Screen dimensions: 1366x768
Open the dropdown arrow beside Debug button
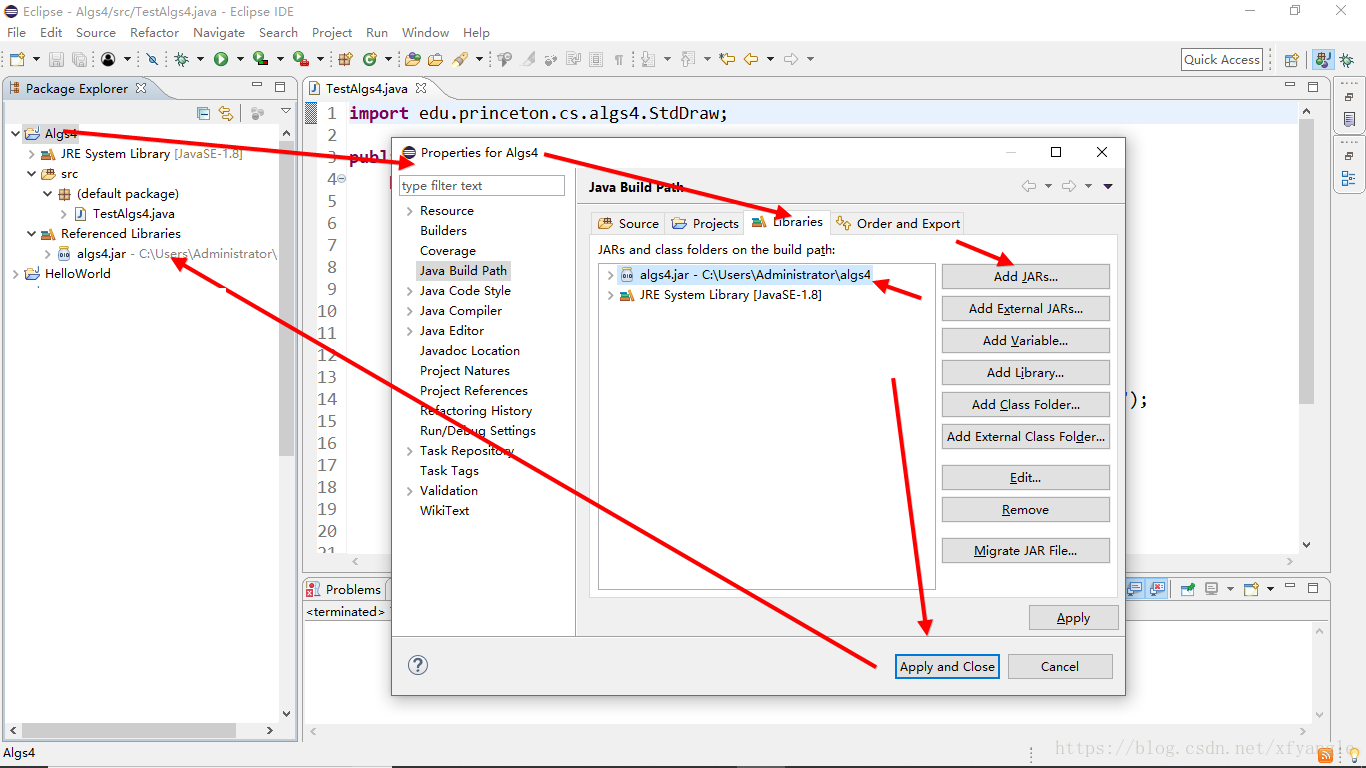tap(200, 59)
